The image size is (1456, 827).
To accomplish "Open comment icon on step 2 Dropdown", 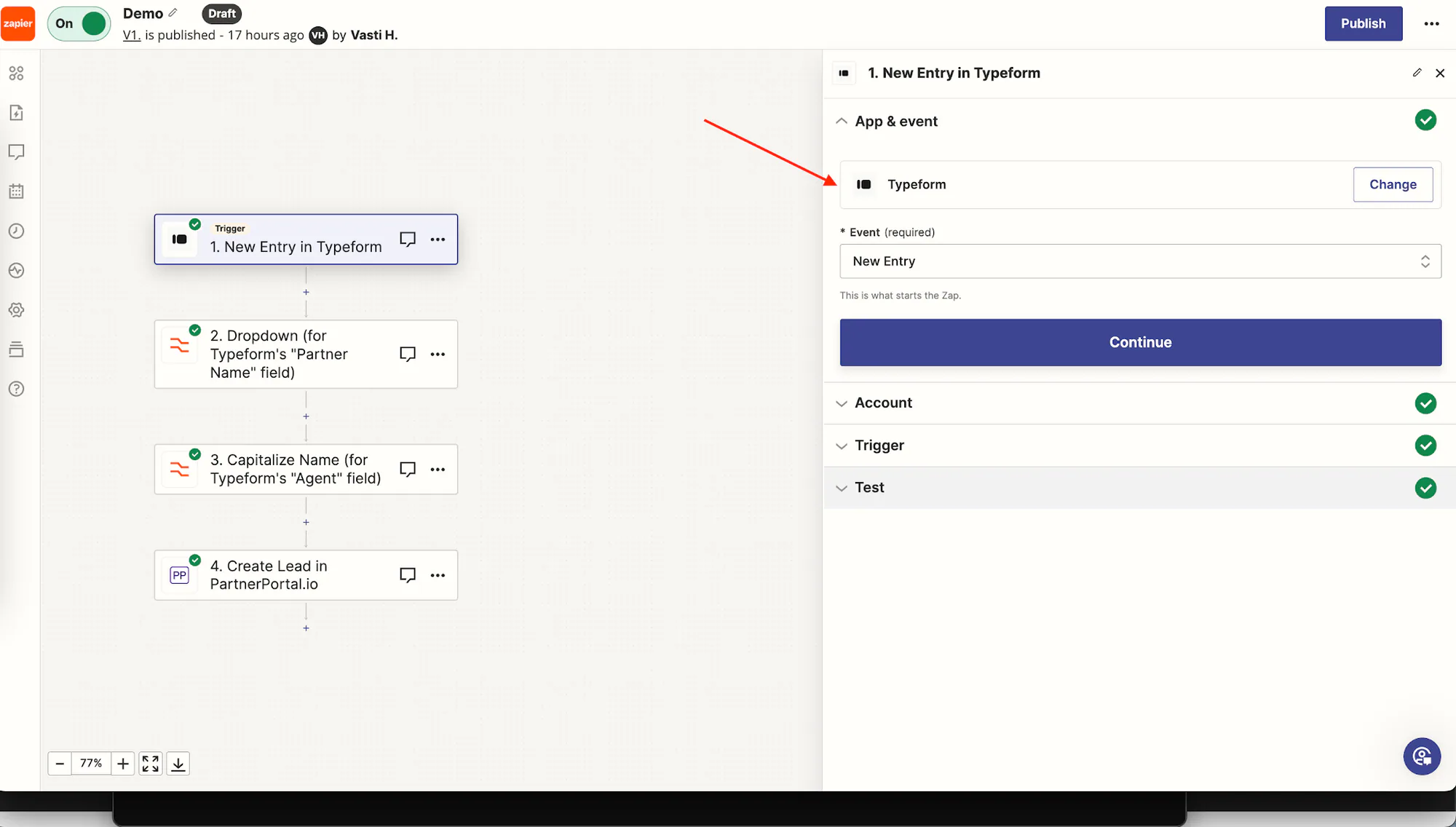I will 408,354.
